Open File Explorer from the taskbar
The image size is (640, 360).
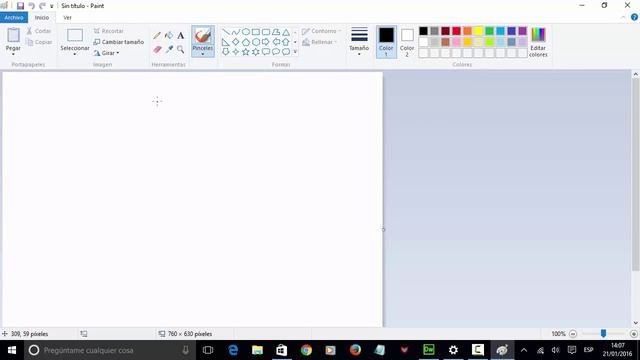coord(258,350)
